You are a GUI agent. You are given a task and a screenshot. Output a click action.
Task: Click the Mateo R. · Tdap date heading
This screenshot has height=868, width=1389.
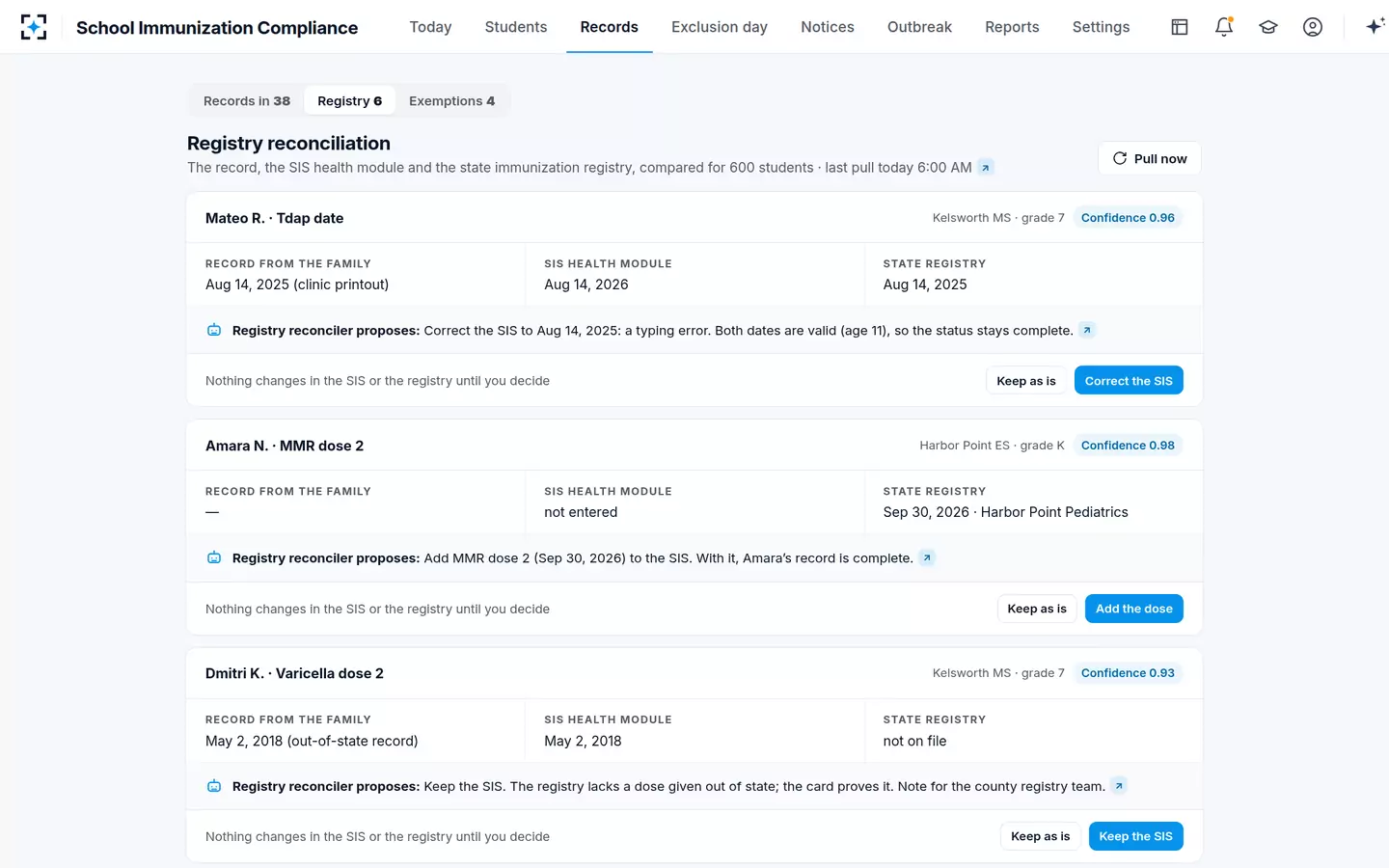click(x=274, y=218)
